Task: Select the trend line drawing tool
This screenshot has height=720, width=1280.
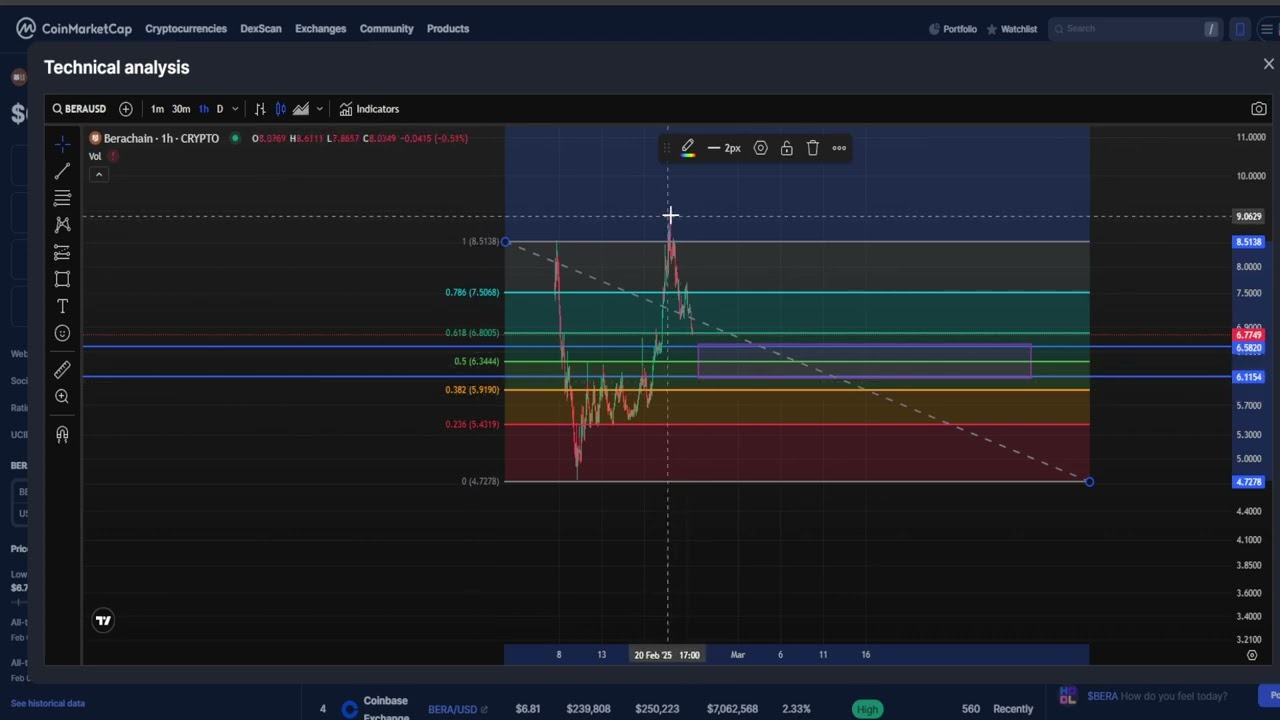Action: coord(62,172)
